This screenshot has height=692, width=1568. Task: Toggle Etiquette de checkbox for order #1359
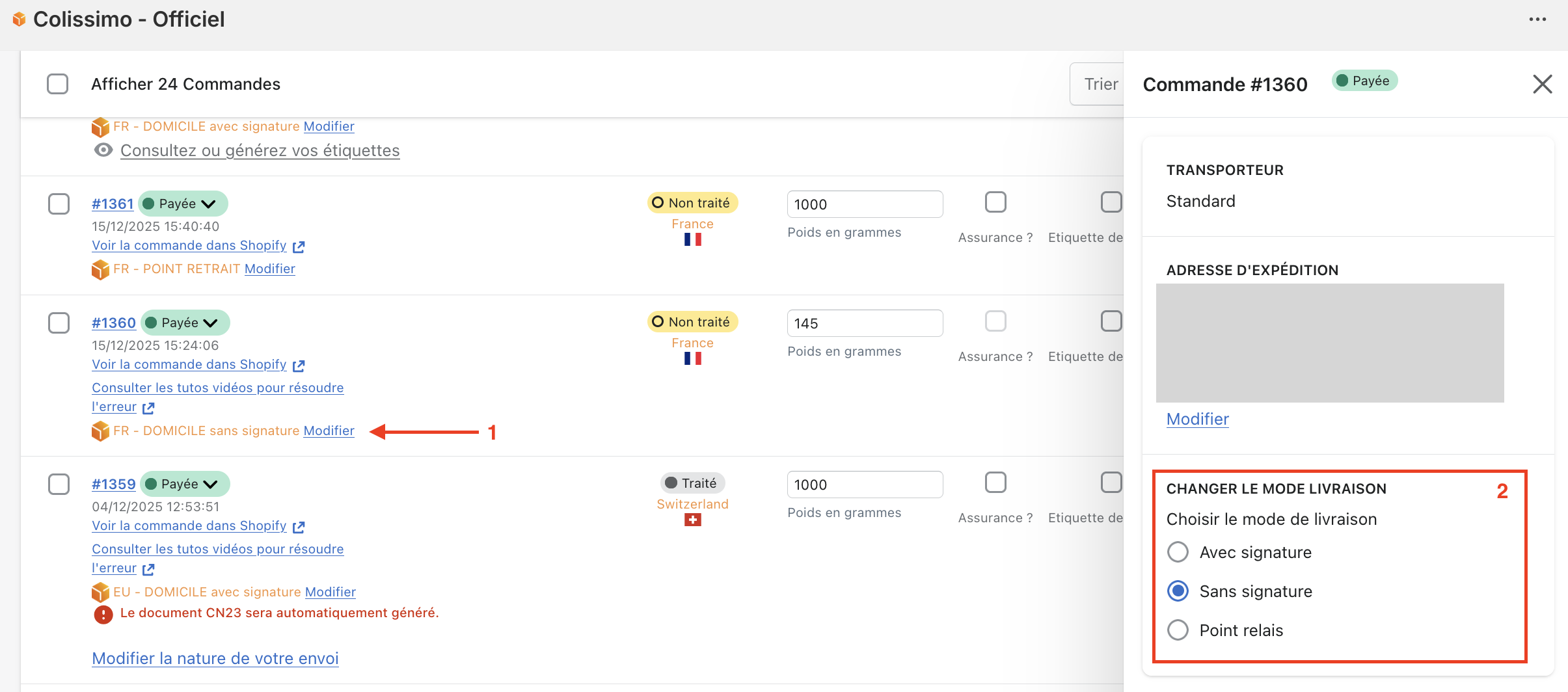point(1111,483)
